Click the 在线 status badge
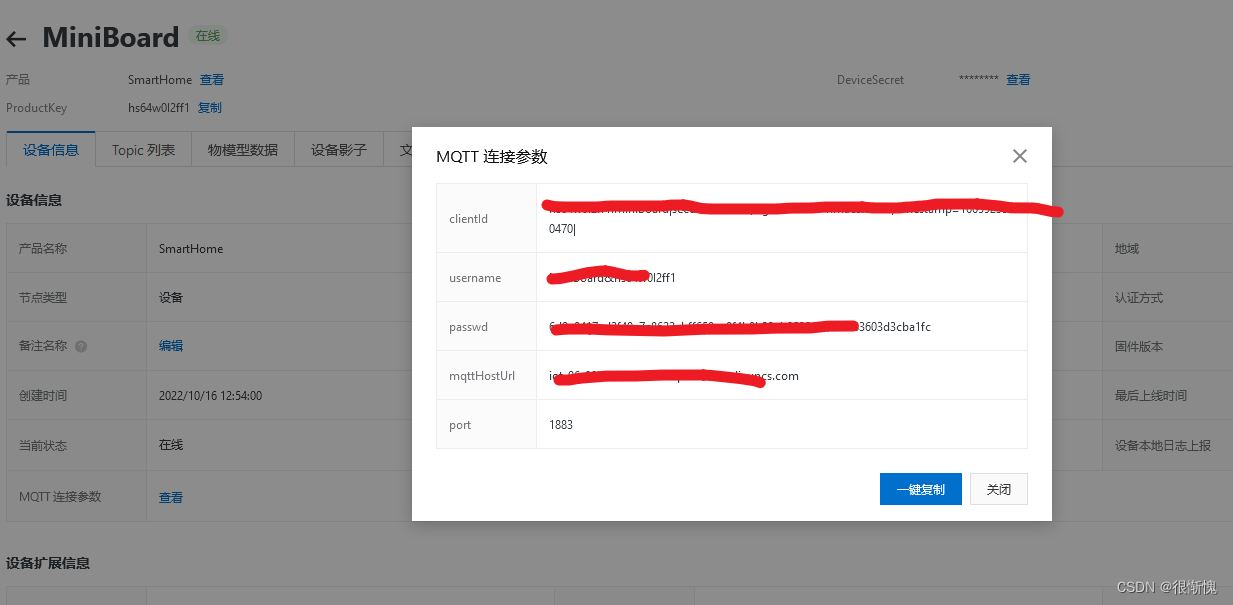This screenshot has width=1233, height=605. pos(206,35)
